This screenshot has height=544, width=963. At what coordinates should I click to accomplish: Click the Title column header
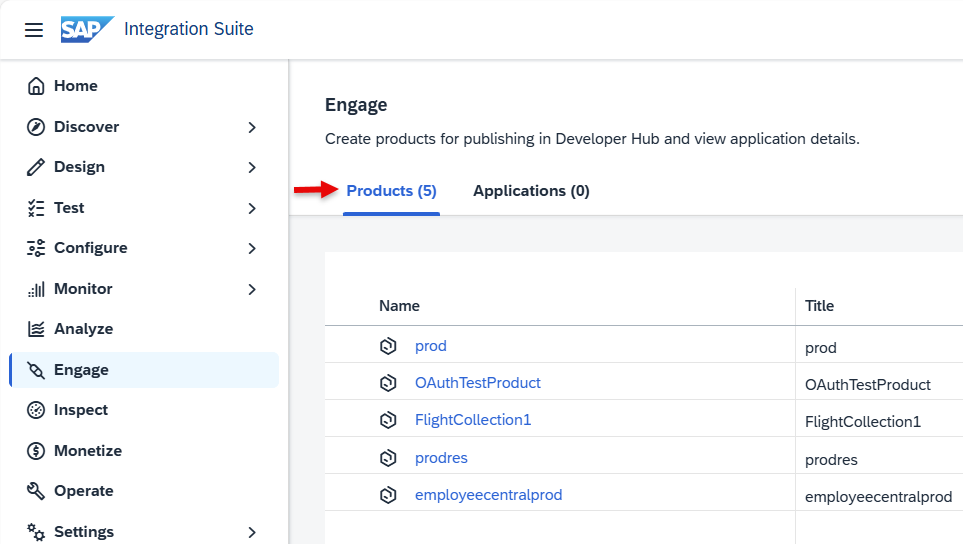819,306
